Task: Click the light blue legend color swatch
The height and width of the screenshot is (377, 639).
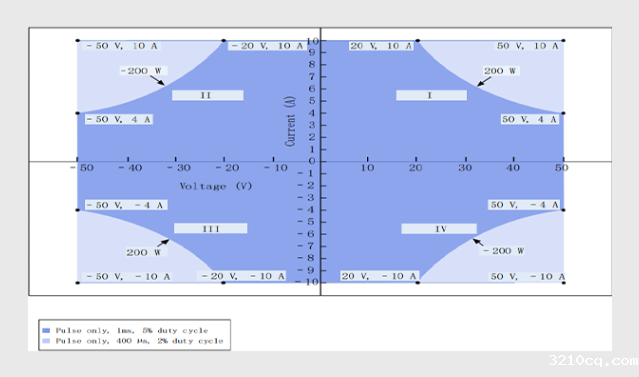Action: 46,341
